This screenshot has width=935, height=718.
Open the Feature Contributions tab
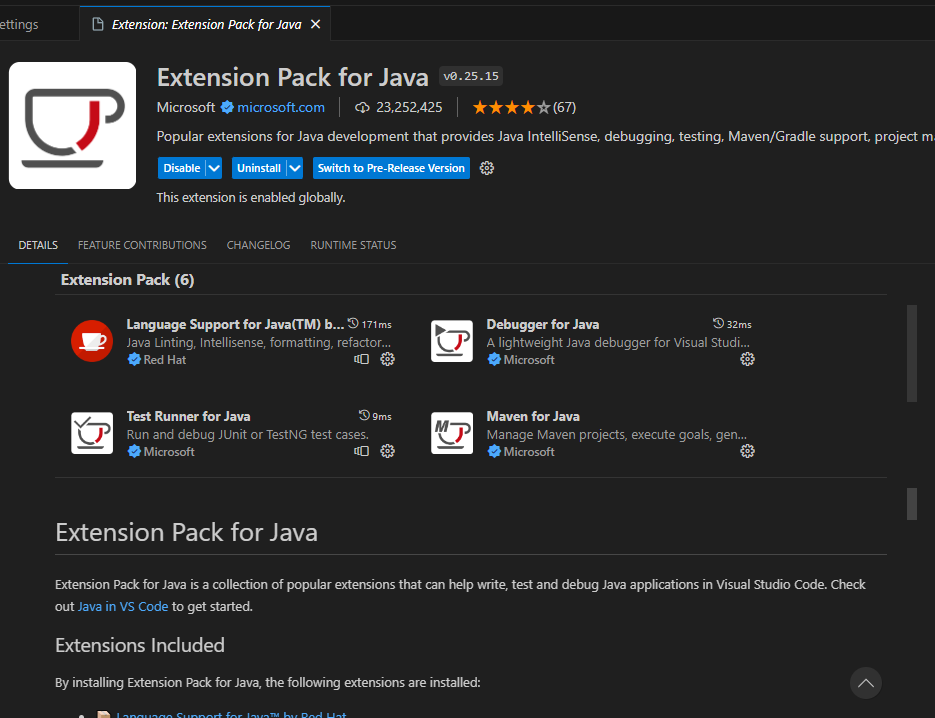coord(142,245)
